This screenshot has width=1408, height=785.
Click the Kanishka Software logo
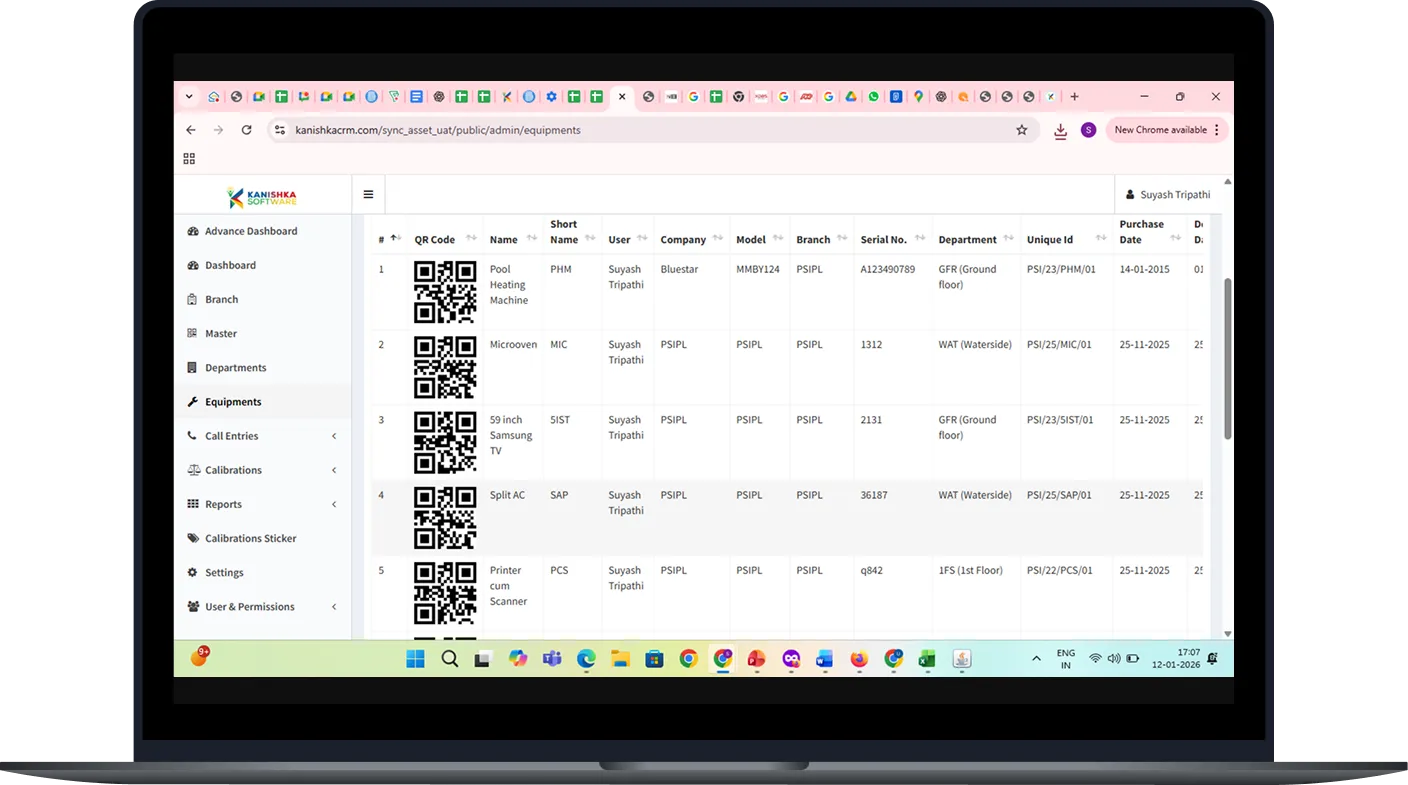pyautogui.click(x=262, y=197)
